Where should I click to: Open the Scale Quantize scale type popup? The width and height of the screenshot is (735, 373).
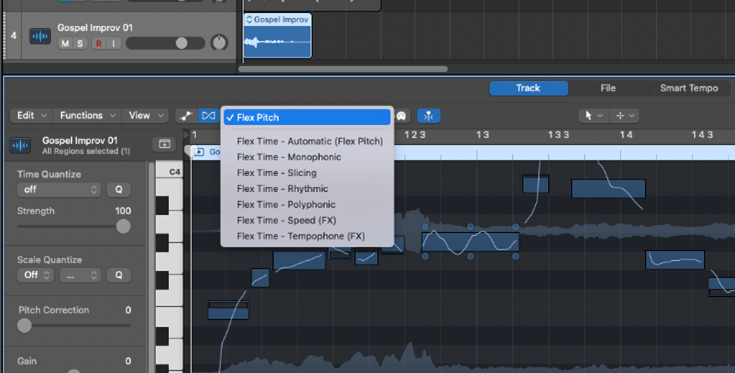tap(80, 275)
